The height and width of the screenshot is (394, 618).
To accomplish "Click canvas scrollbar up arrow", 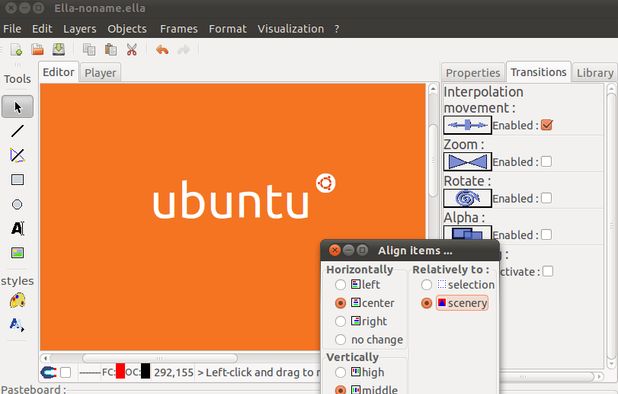I will tap(433, 89).
